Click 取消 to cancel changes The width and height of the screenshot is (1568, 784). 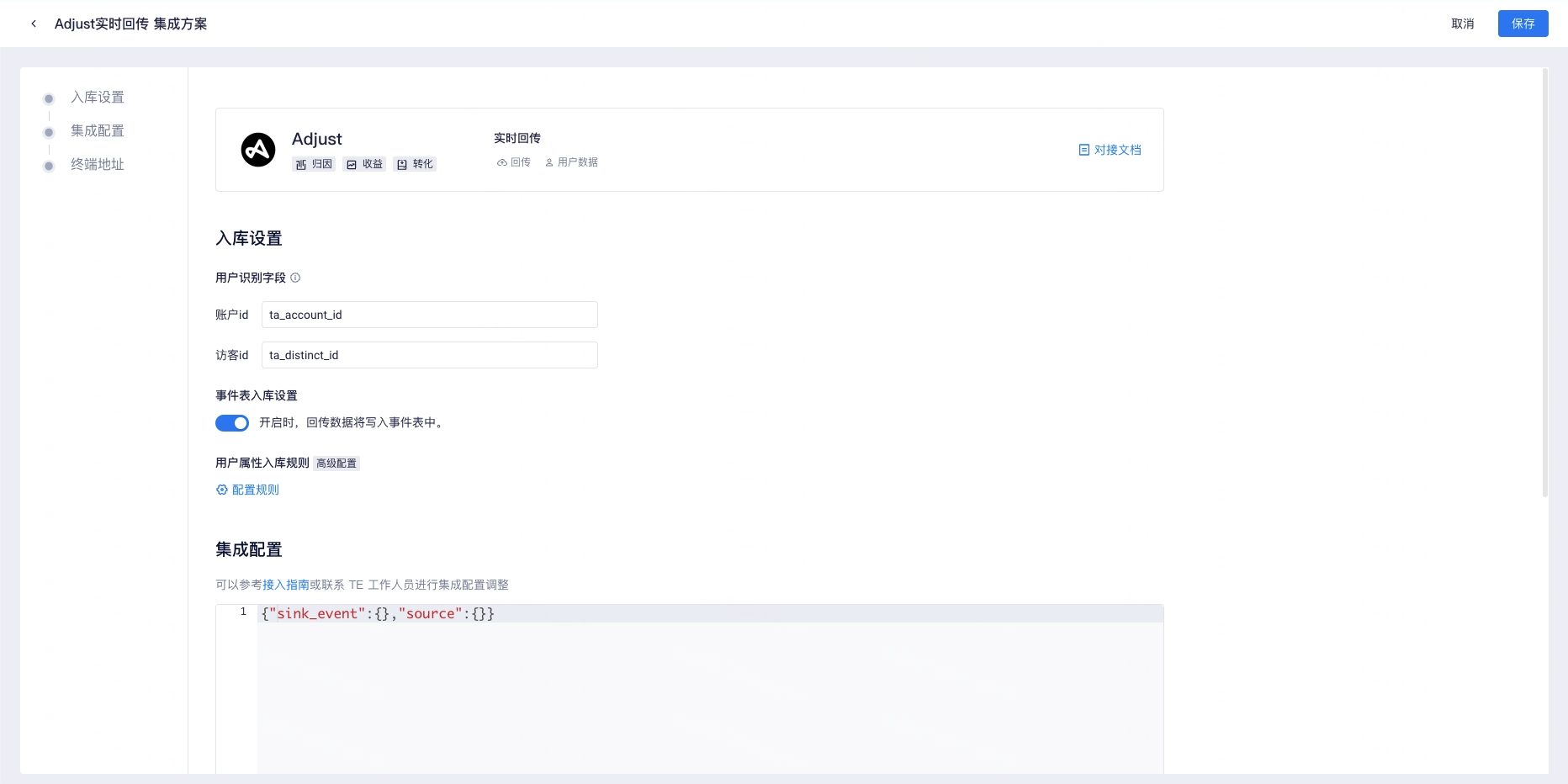[x=1462, y=24]
